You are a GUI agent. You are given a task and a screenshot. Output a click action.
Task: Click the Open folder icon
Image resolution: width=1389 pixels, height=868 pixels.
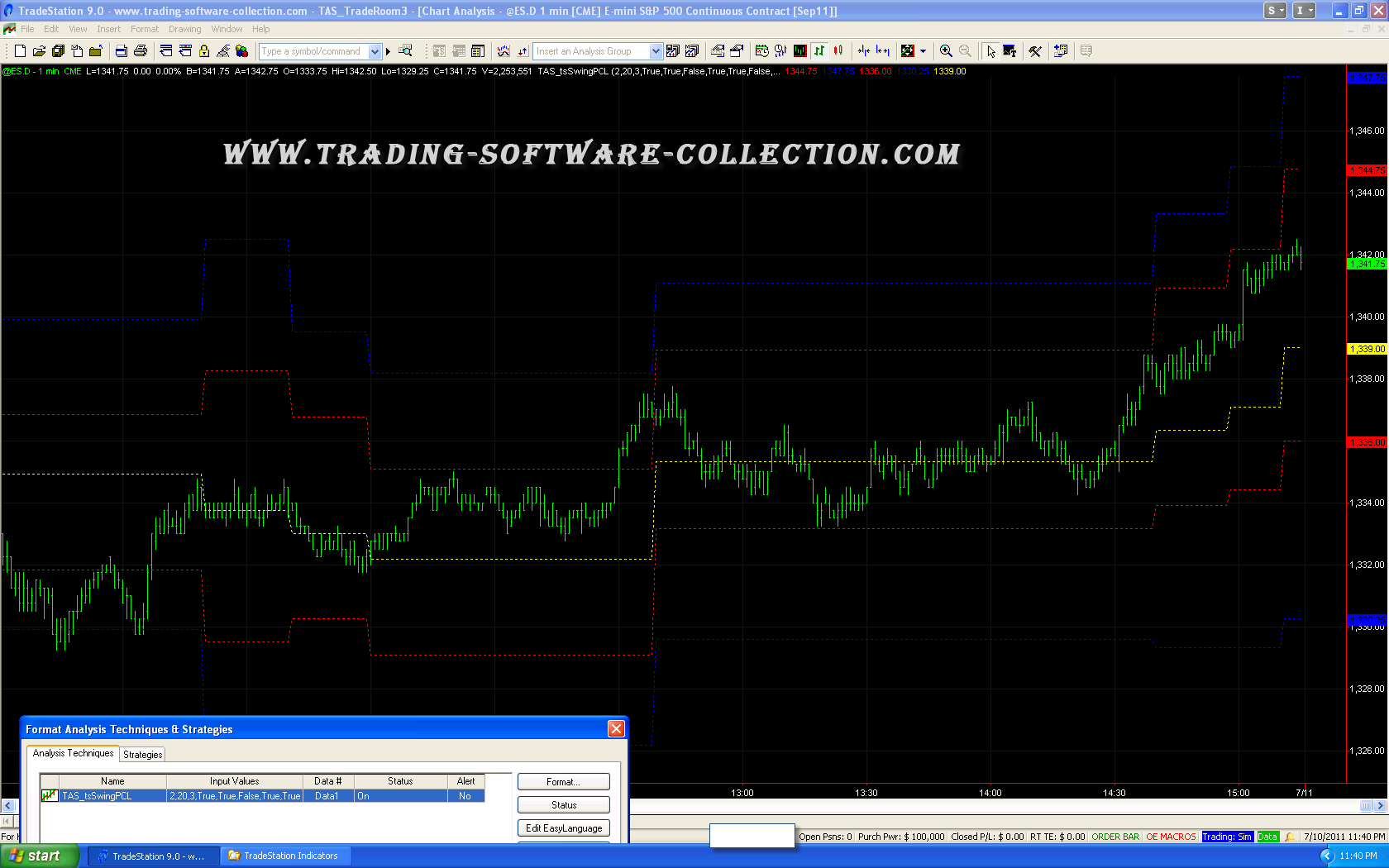click(39, 51)
